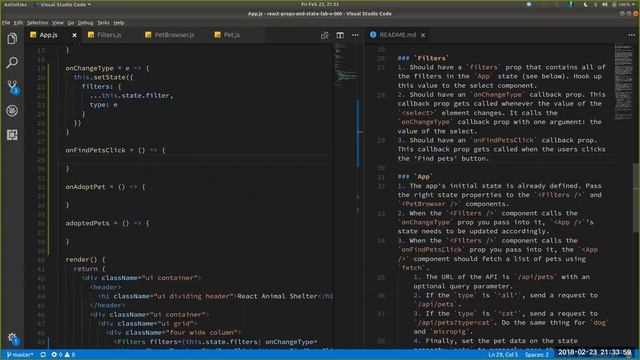The image size is (640, 360).
Task: Switch git branch via master in status bar
Action: point(20,355)
